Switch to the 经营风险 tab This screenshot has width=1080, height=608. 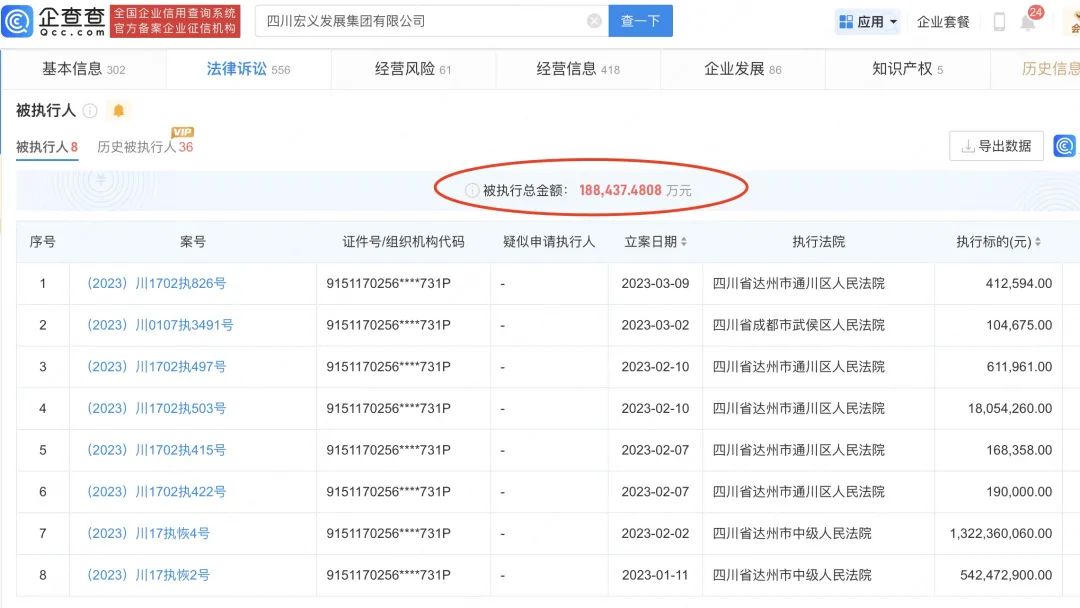413,69
